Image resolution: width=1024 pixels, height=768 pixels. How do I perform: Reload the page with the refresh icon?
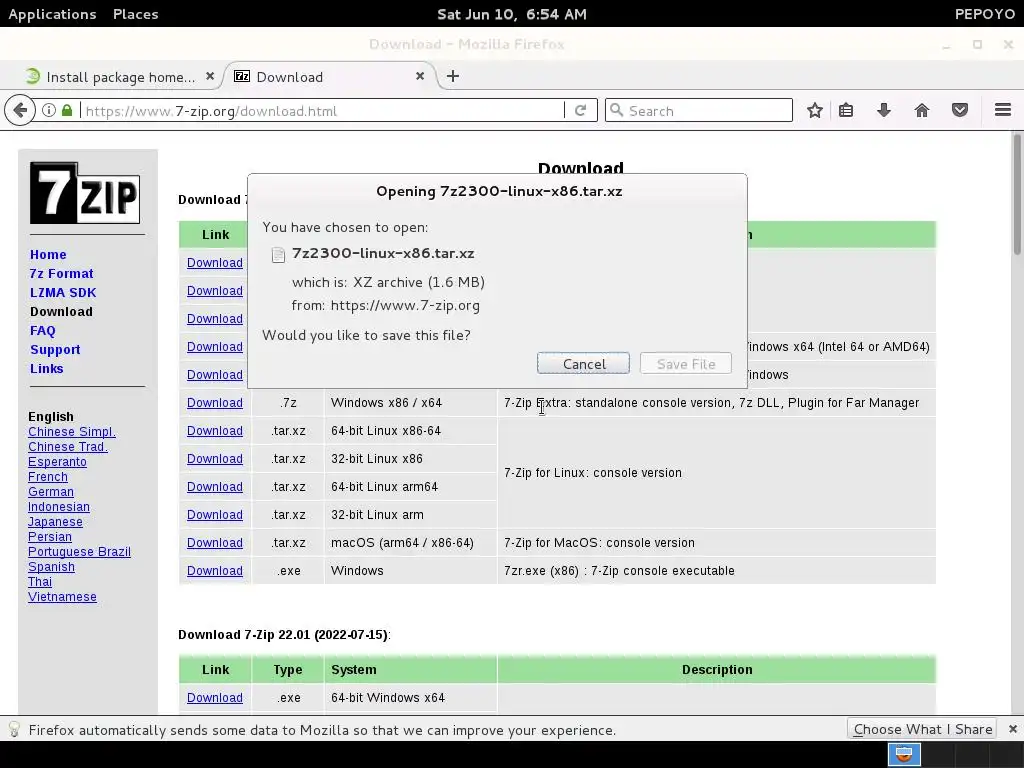click(x=580, y=110)
